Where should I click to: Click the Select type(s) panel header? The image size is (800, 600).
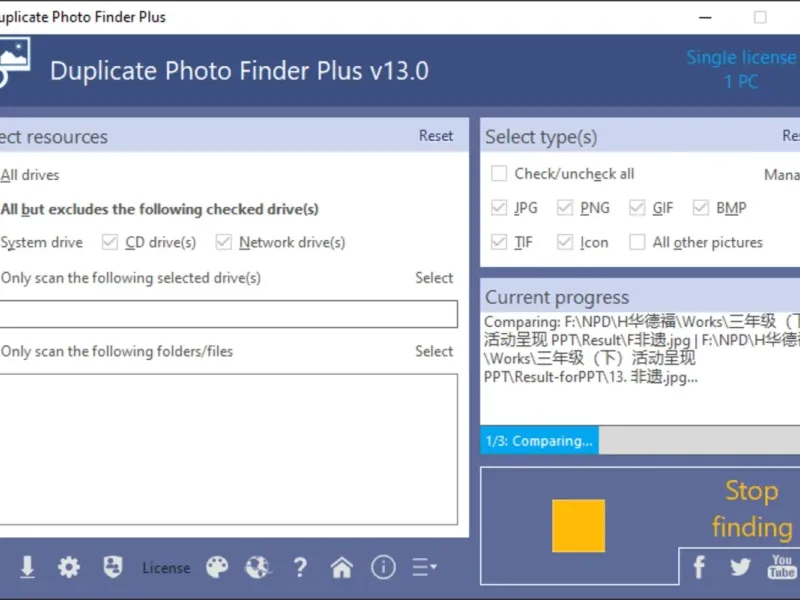point(640,136)
